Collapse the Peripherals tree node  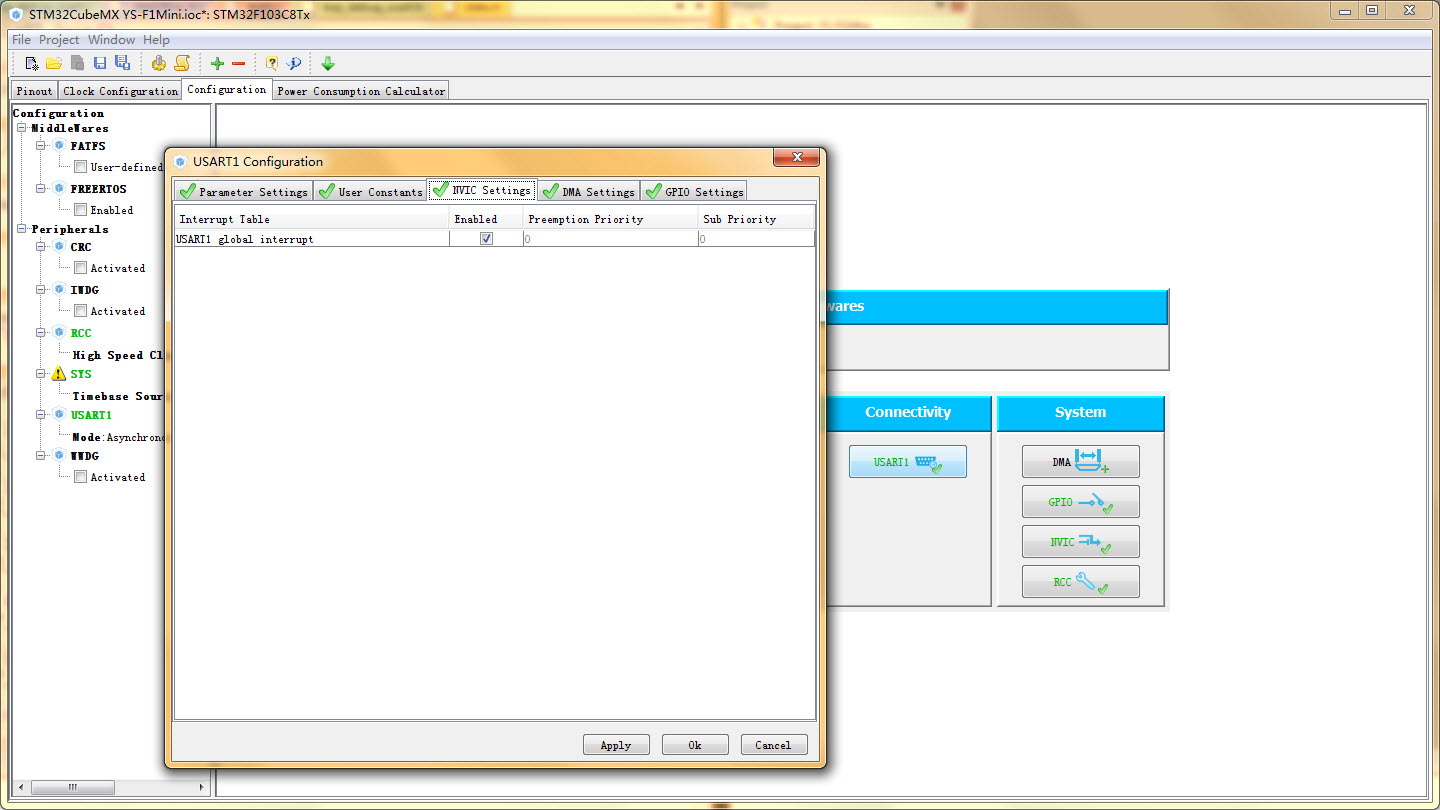(22, 229)
